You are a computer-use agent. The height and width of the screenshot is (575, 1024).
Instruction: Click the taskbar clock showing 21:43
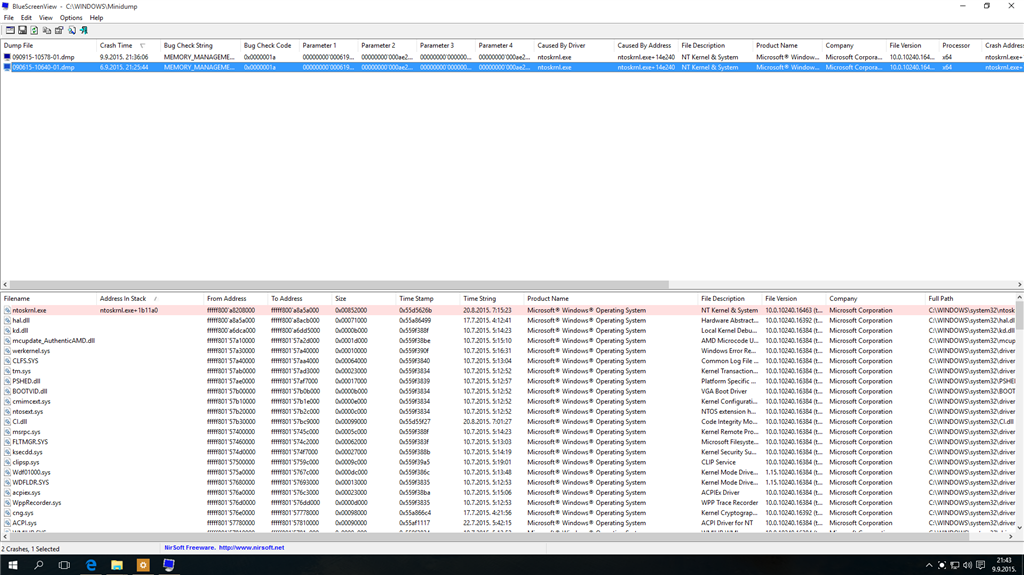(1003, 565)
